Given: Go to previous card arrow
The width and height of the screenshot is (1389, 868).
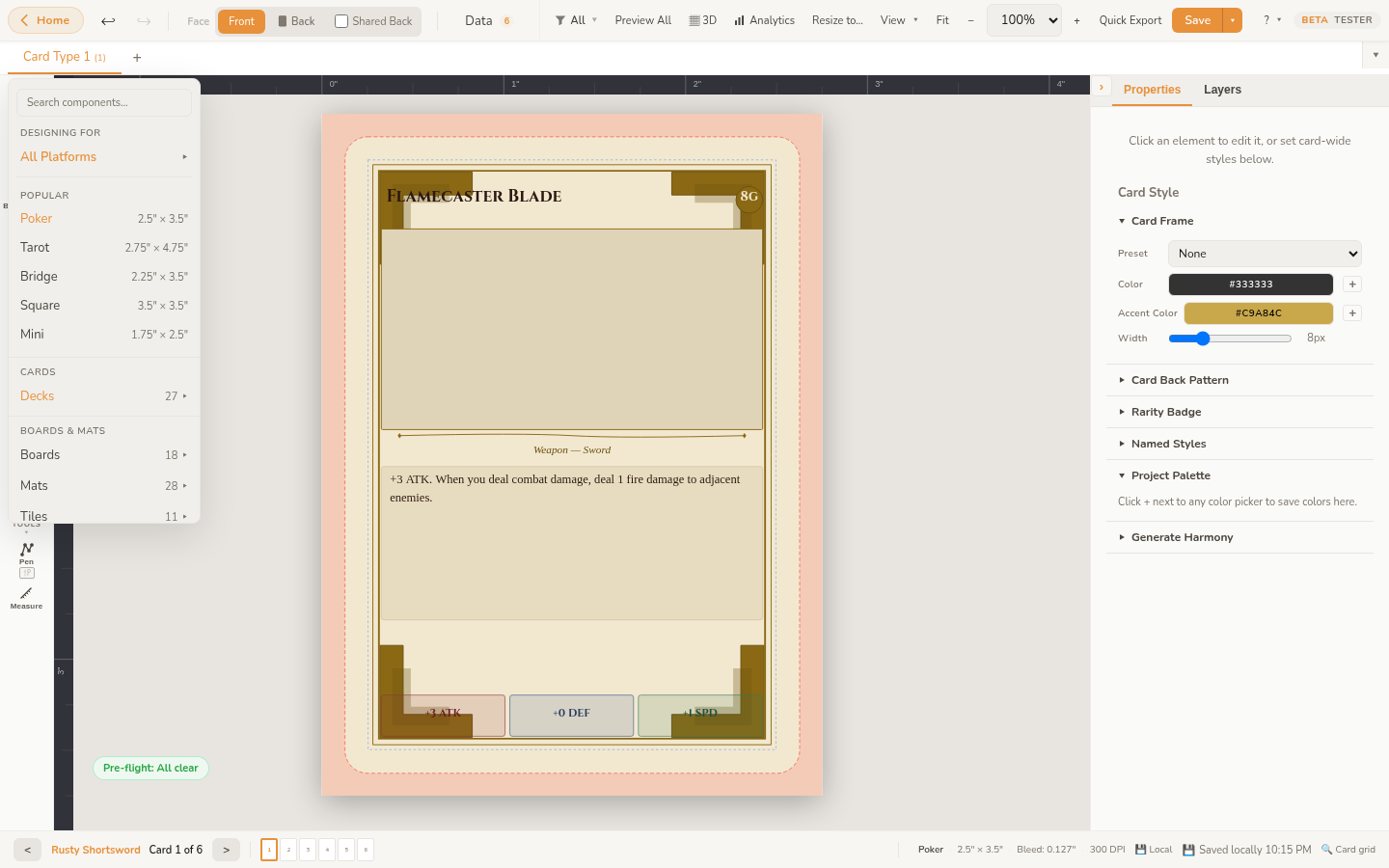Looking at the screenshot, I should point(27,850).
